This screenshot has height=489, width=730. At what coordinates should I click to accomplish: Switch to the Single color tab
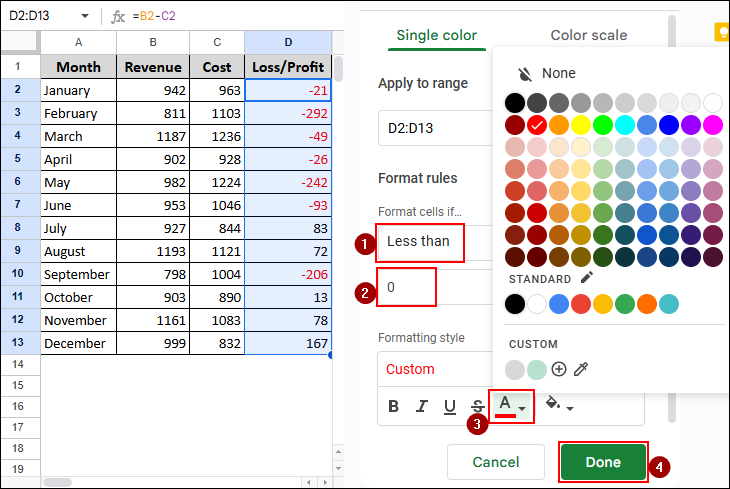(x=437, y=35)
